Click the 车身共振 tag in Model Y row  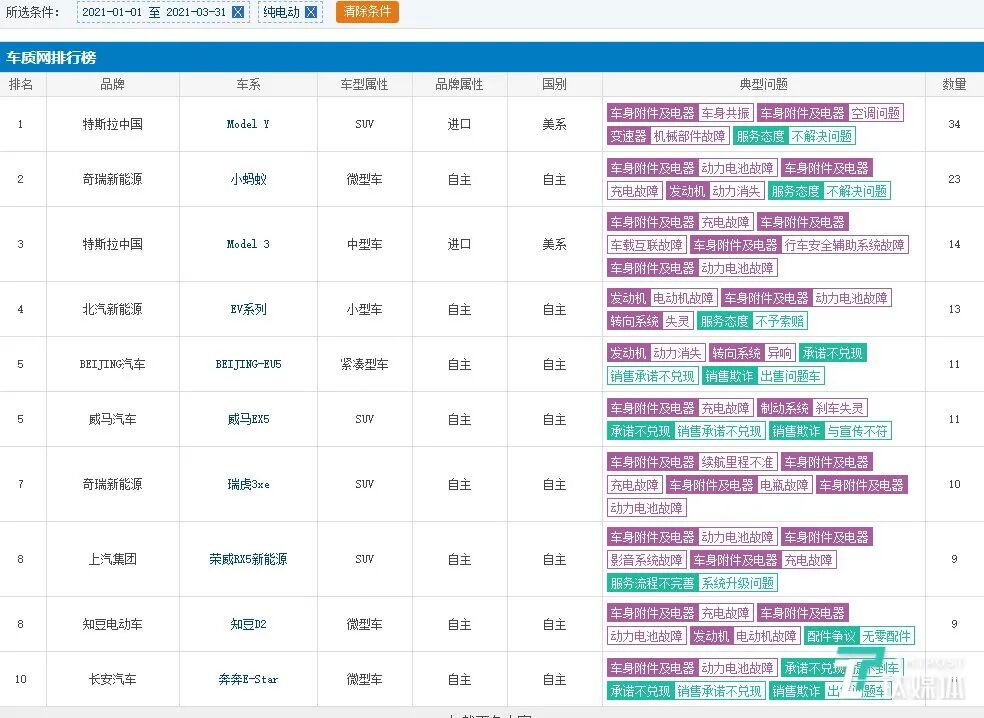point(725,113)
